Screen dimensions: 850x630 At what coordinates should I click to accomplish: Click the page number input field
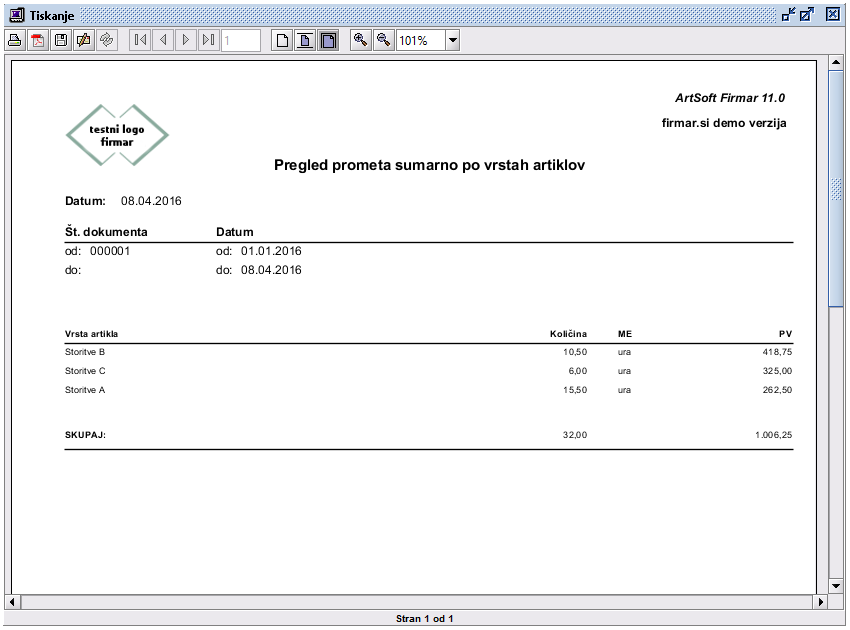point(240,40)
